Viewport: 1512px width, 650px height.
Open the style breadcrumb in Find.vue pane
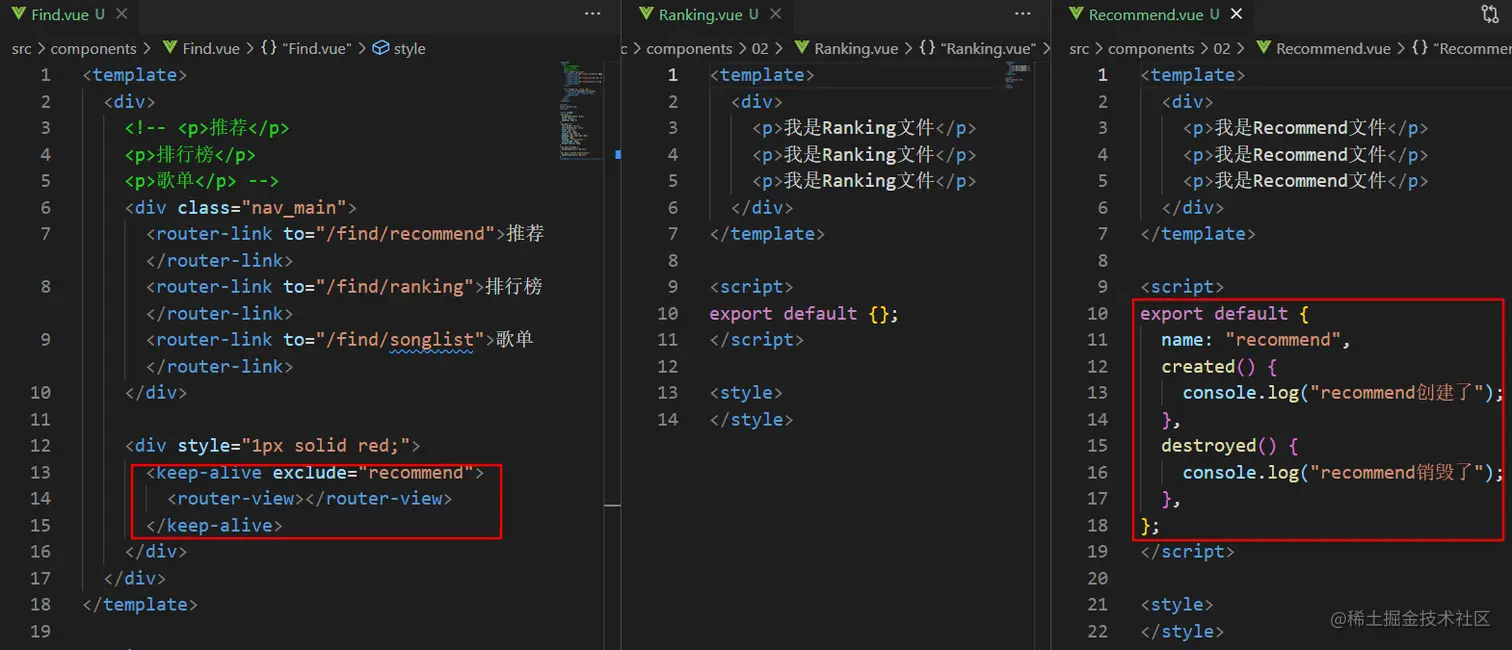[409, 48]
